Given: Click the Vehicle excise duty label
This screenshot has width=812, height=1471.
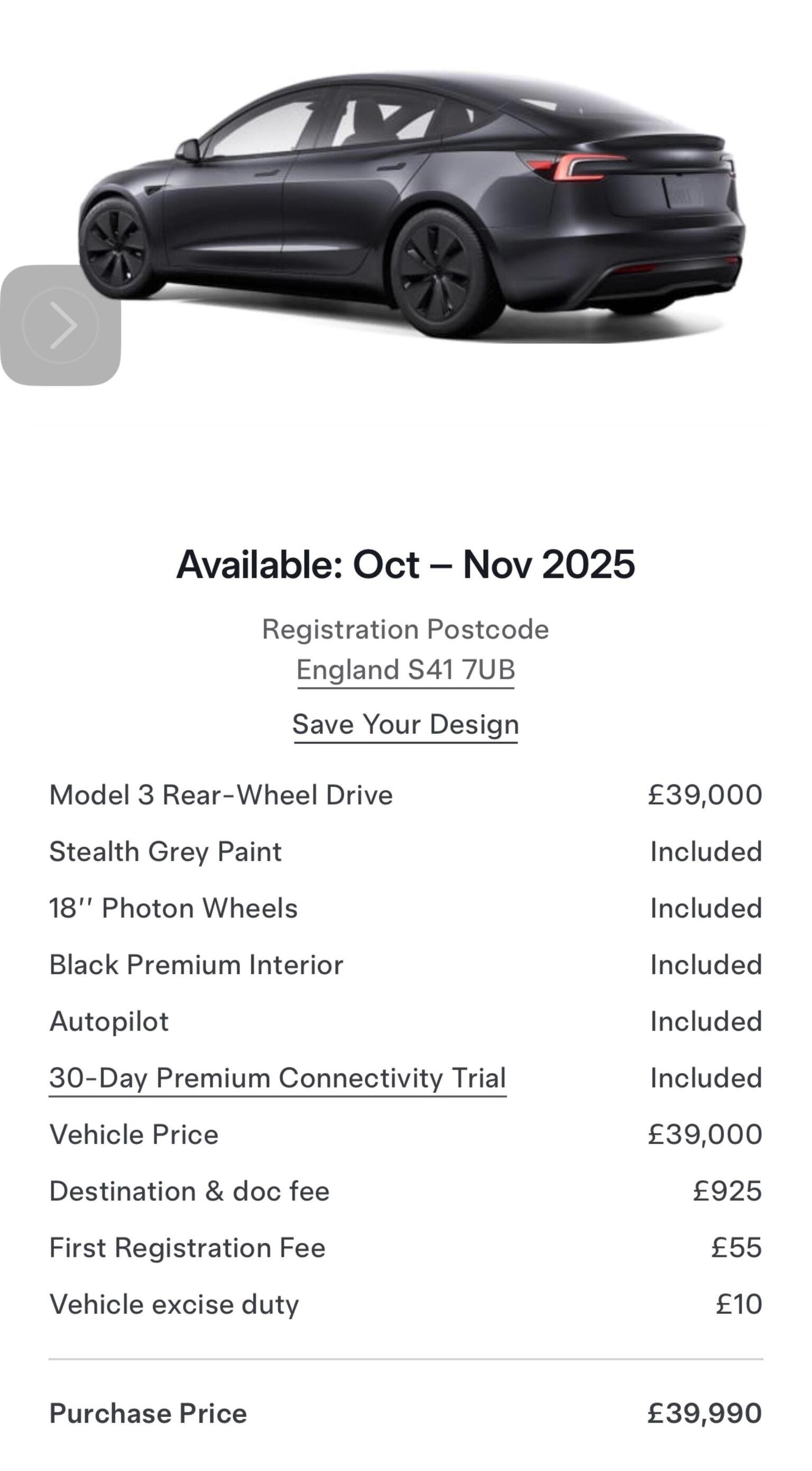Looking at the screenshot, I should [x=174, y=1304].
